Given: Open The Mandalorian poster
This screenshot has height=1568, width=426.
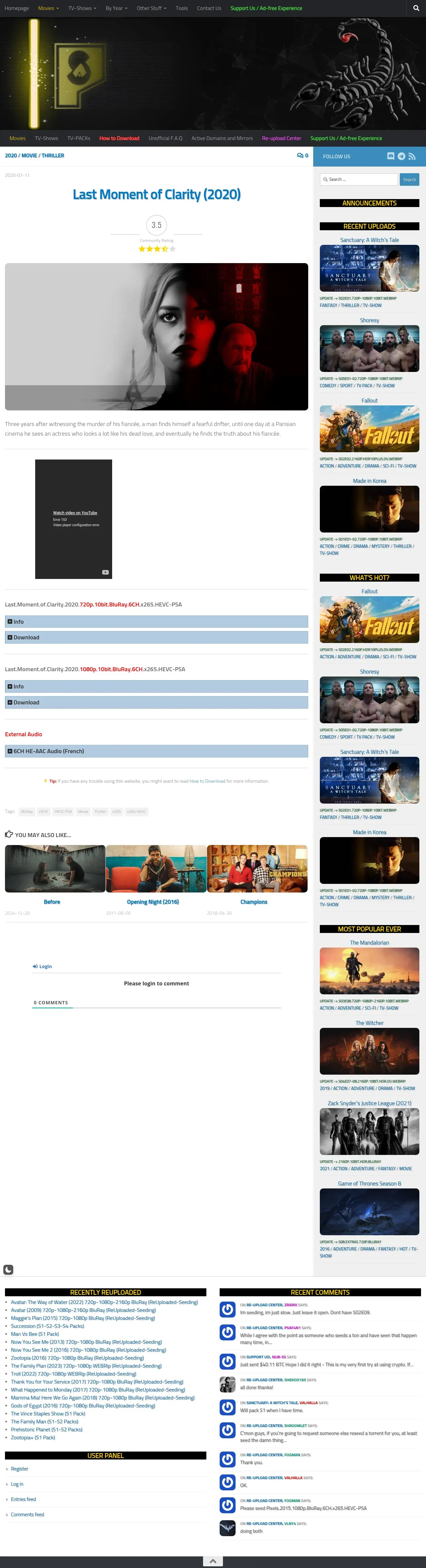Looking at the screenshot, I should (369, 970).
